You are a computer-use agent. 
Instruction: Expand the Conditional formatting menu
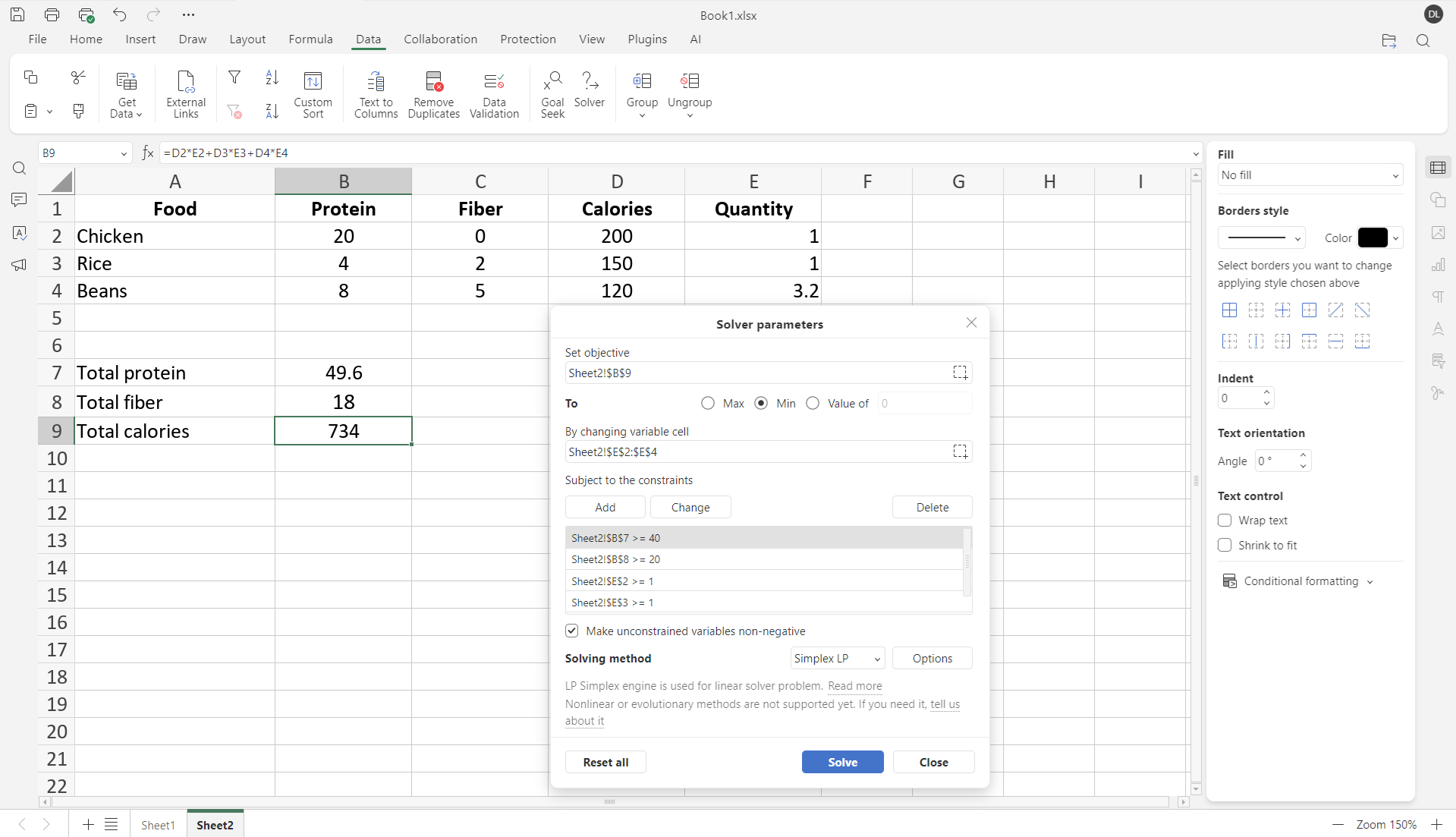(1300, 581)
